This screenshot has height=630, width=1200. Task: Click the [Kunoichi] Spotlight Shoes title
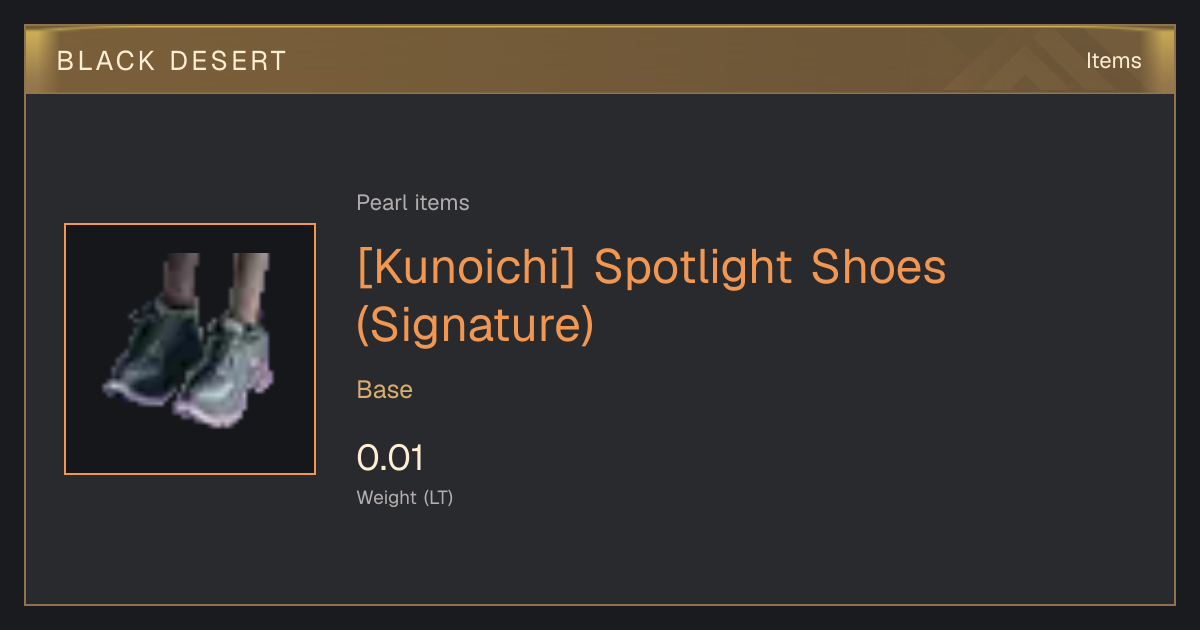point(651,267)
